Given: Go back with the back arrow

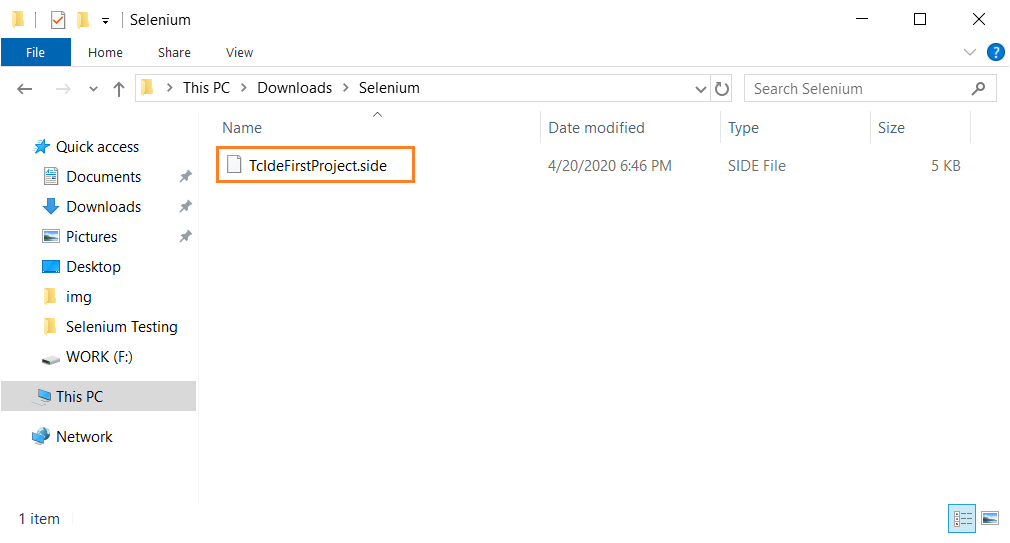Looking at the screenshot, I should point(24,89).
